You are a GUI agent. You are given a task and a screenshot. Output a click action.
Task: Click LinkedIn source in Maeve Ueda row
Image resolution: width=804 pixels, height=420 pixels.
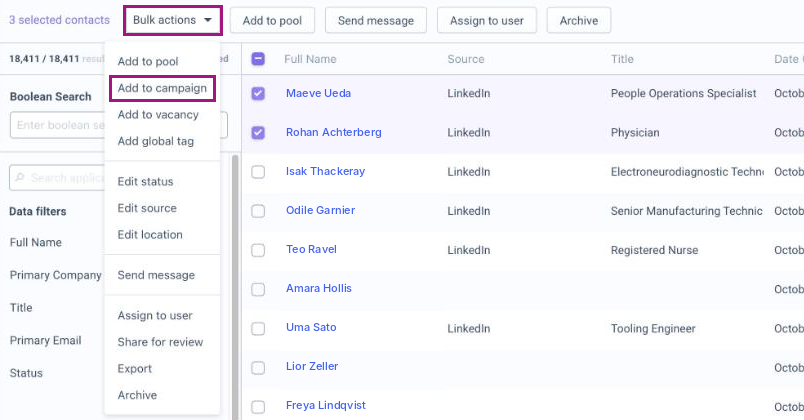pos(469,93)
